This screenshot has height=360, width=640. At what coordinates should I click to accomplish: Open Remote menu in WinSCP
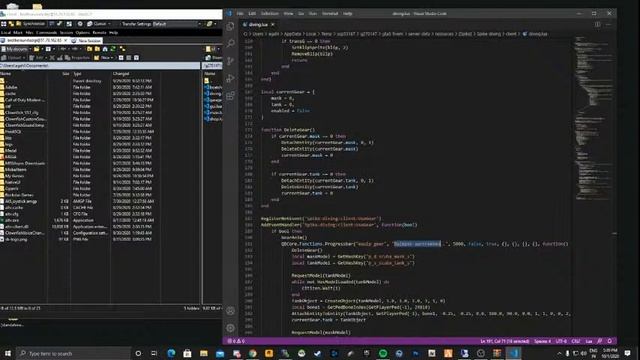tap(99, 33)
